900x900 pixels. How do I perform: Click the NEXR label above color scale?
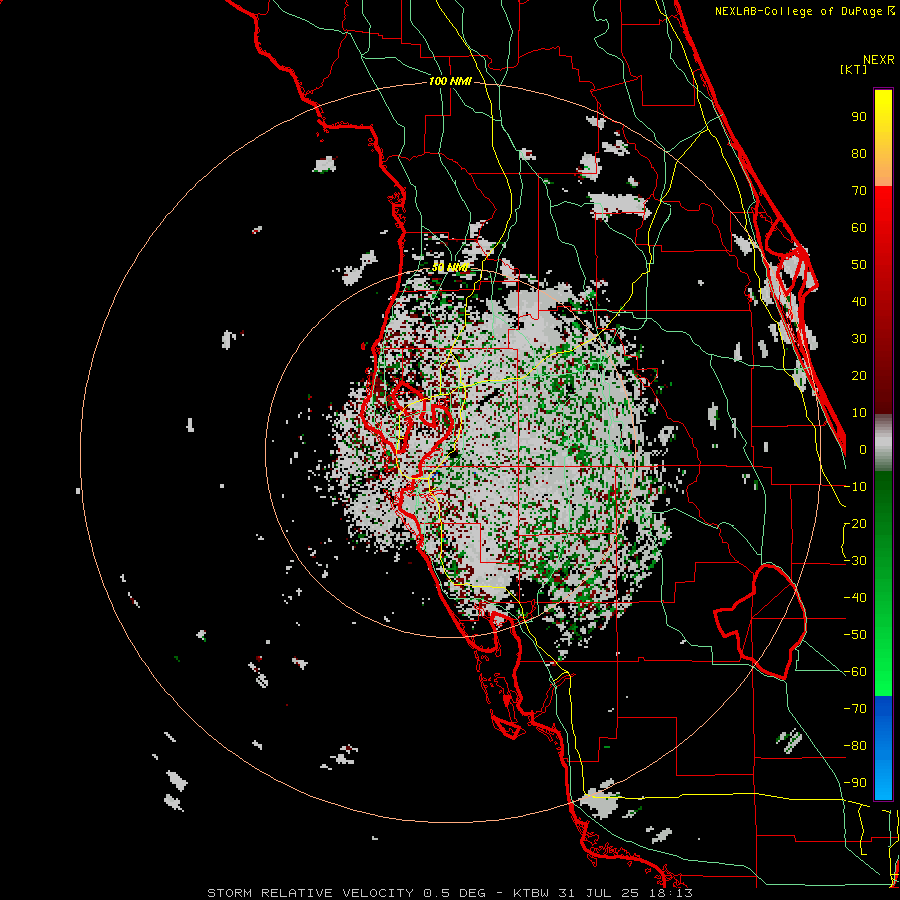click(x=879, y=60)
